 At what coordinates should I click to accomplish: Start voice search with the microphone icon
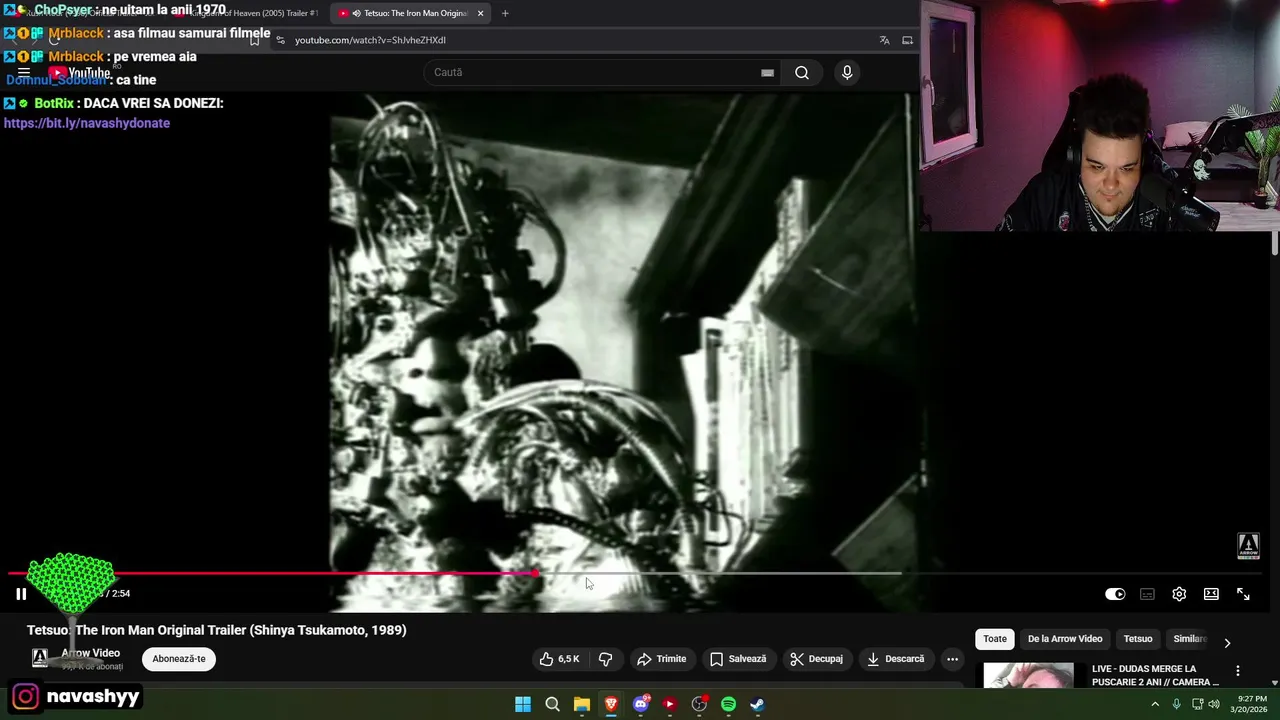(x=847, y=72)
